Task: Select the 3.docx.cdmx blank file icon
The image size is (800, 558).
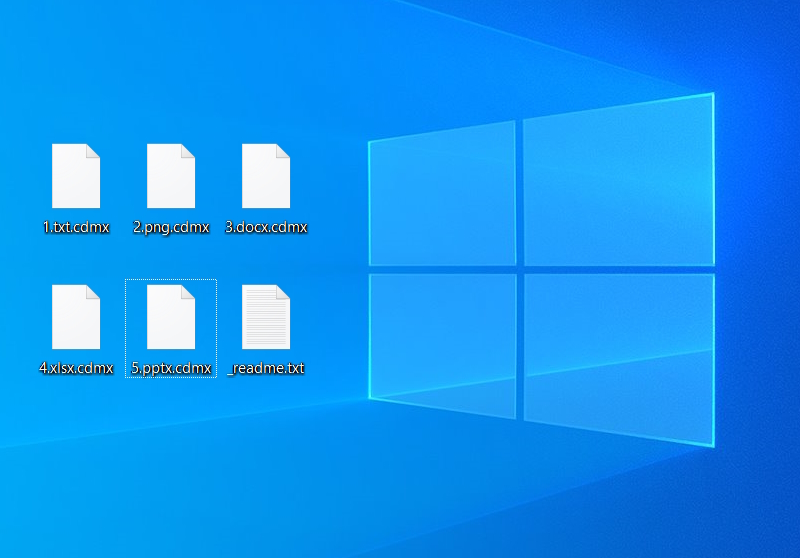Action: tap(266, 176)
